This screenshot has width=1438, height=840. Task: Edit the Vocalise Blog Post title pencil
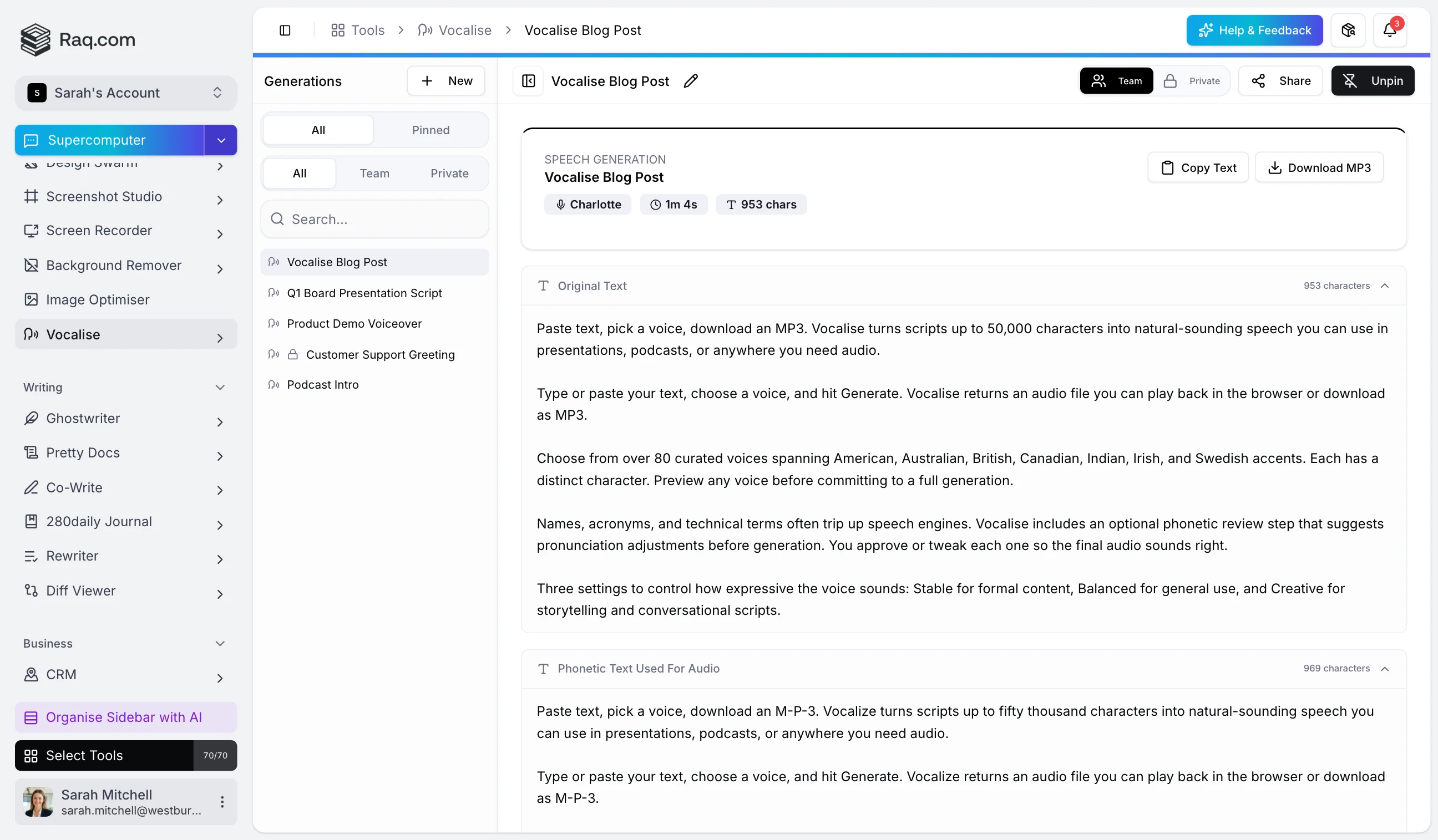click(691, 81)
